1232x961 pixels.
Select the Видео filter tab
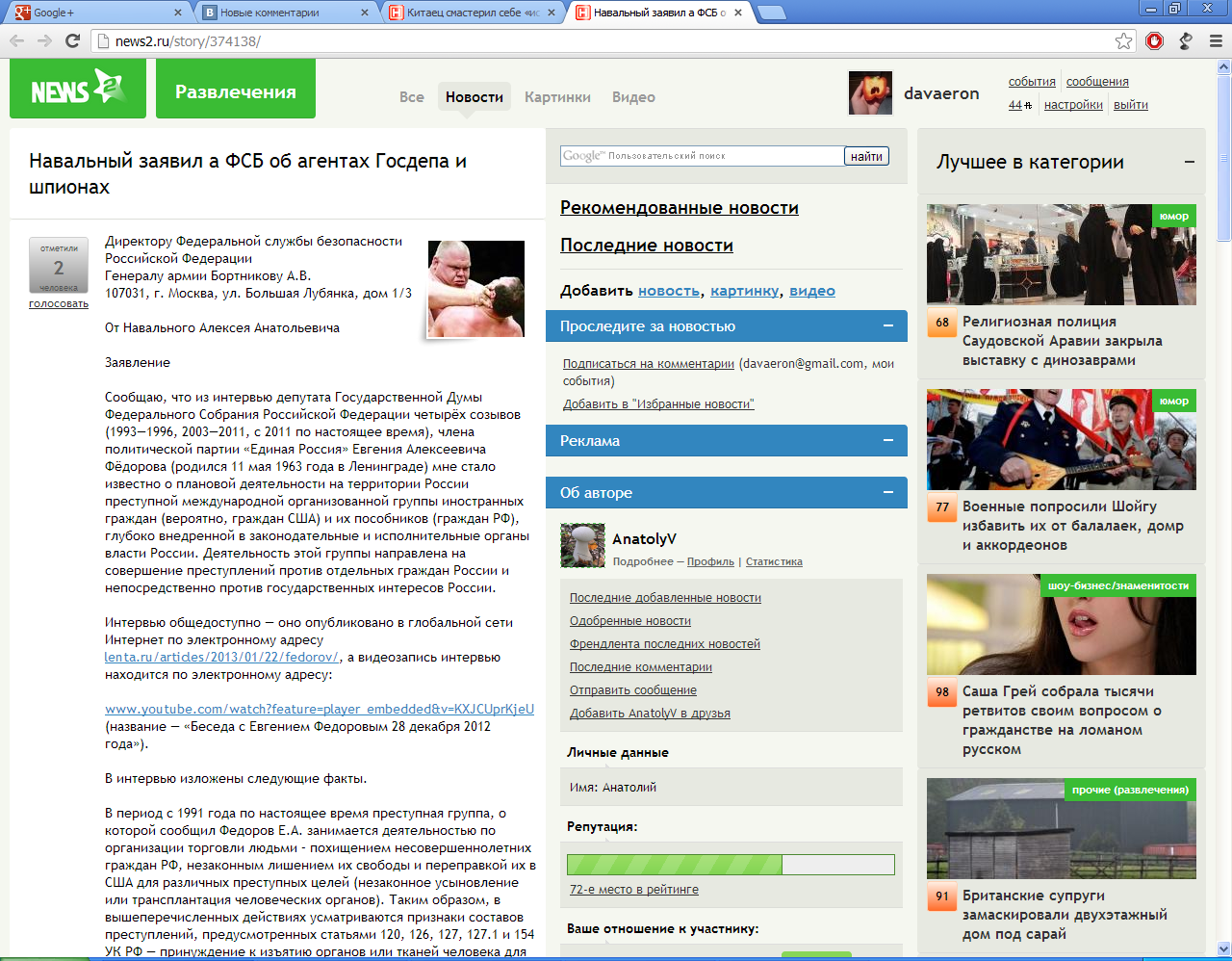(x=633, y=97)
